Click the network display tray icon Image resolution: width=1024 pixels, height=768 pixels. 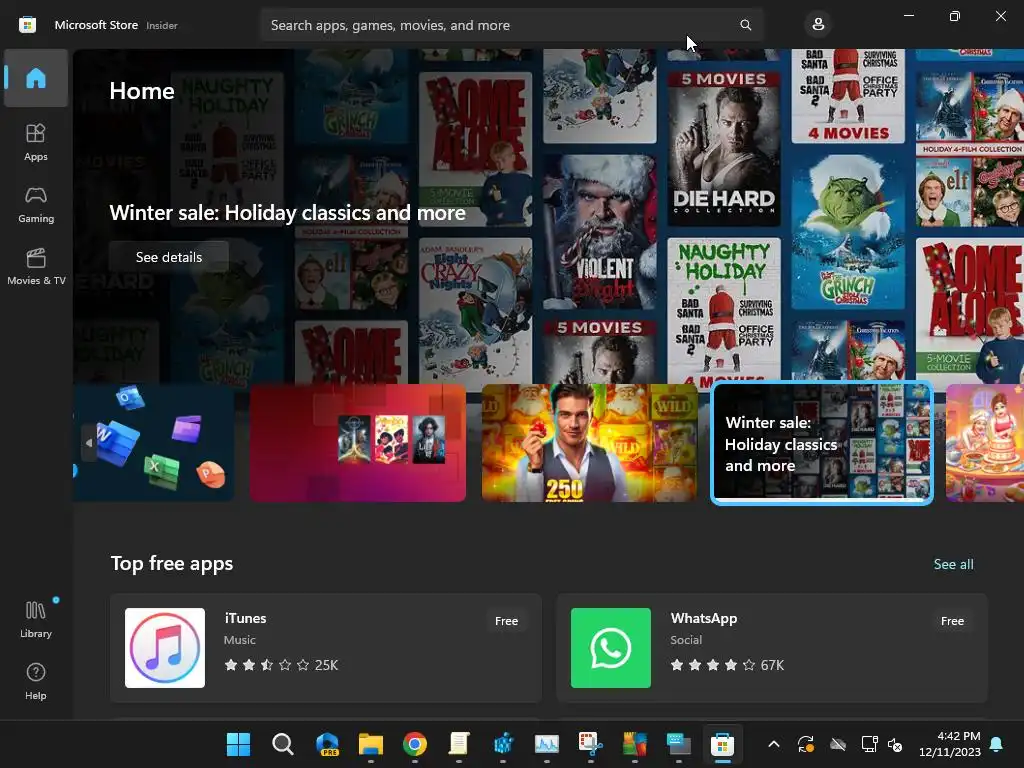click(869, 744)
